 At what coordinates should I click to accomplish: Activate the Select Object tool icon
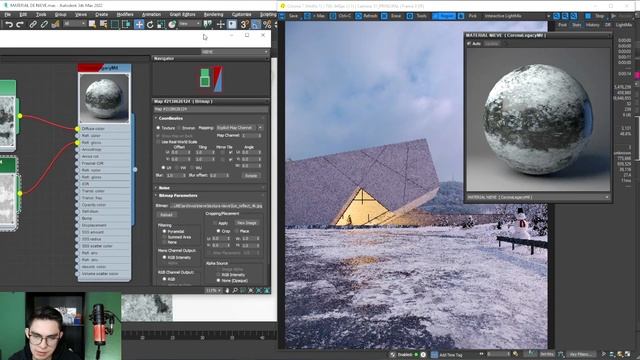pyautogui.click(x=93, y=24)
